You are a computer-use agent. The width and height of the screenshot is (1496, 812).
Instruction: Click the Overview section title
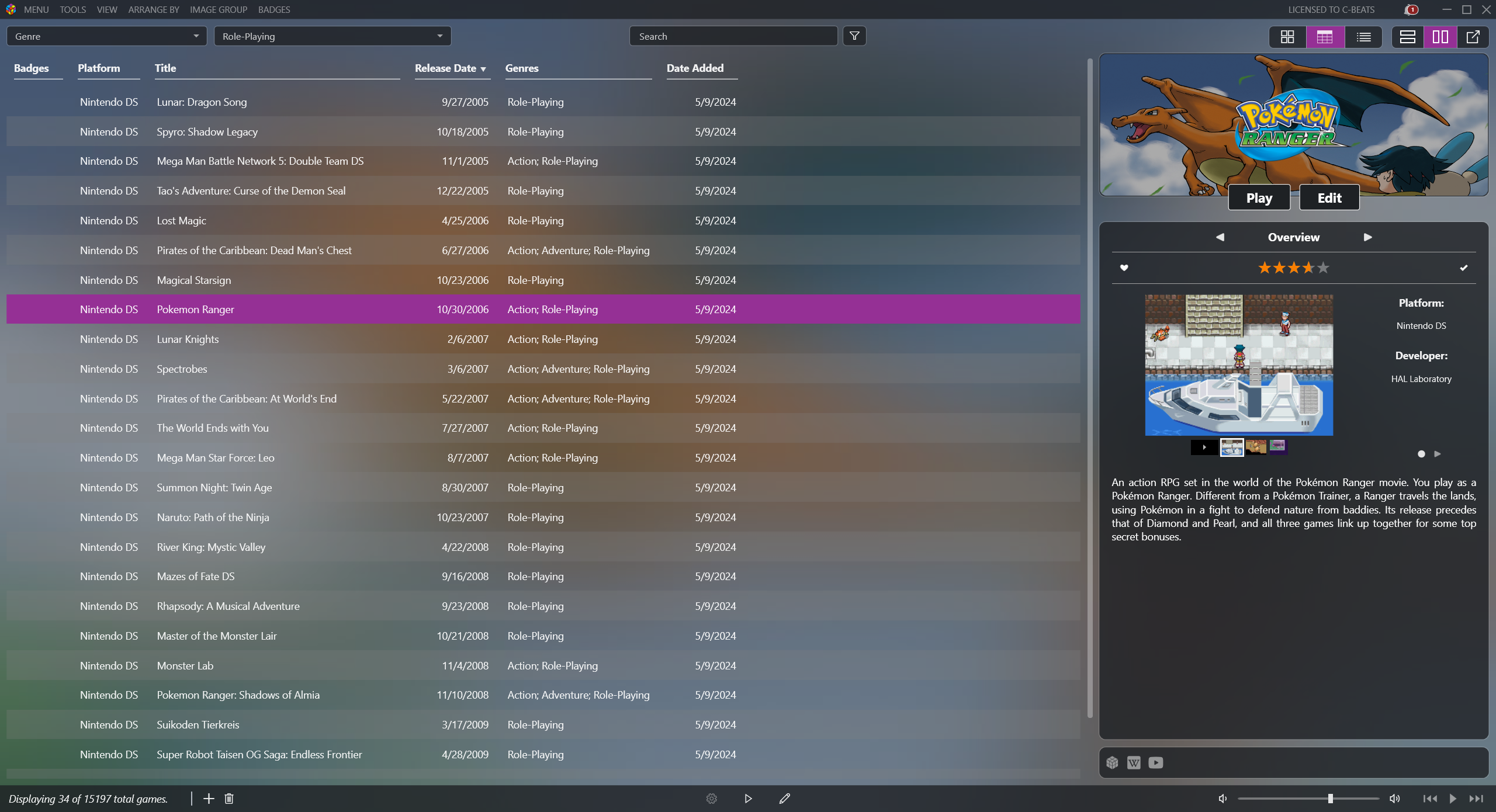pyautogui.click(x=1294, y=237)
